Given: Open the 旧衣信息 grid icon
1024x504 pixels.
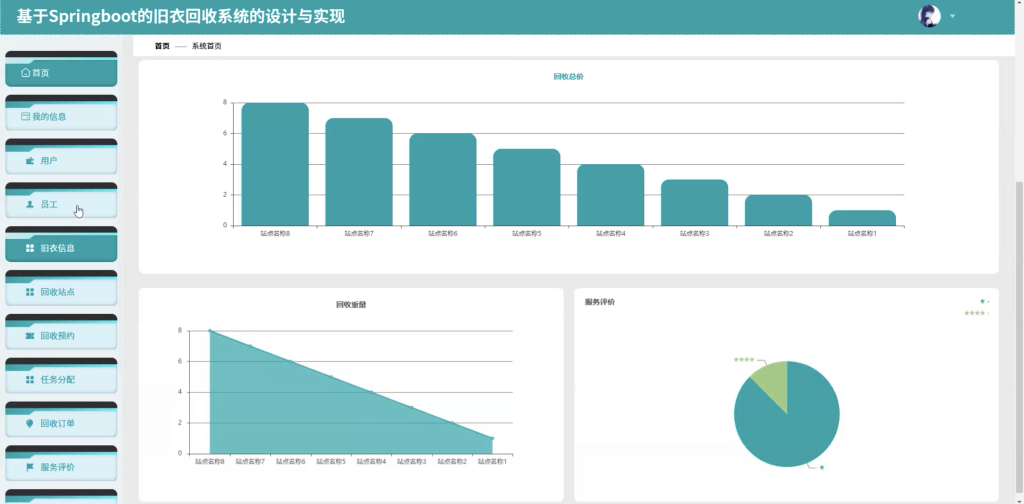Looking at the screenshot, I should coord(29,248).
